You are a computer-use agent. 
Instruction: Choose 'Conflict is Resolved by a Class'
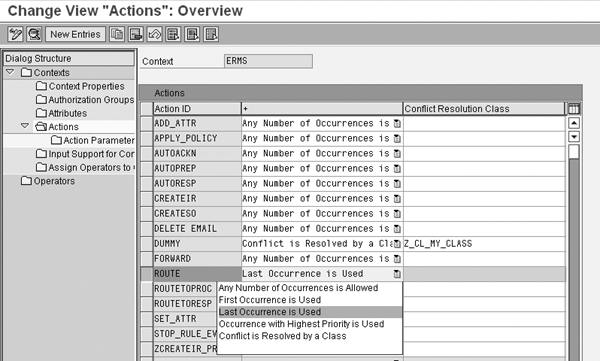point(282,336)
